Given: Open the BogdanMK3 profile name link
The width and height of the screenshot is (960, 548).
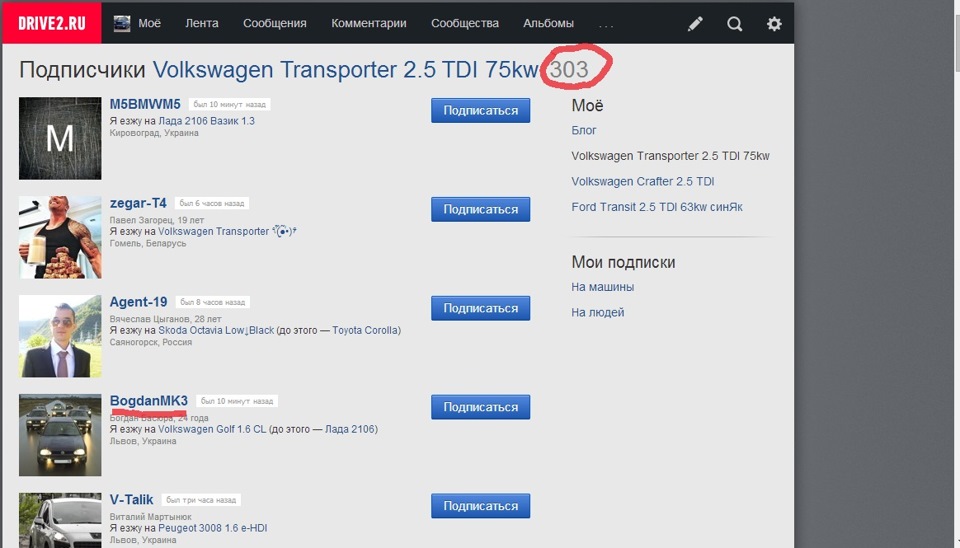Looking at the screenshot, I should (x=149, y=401).
